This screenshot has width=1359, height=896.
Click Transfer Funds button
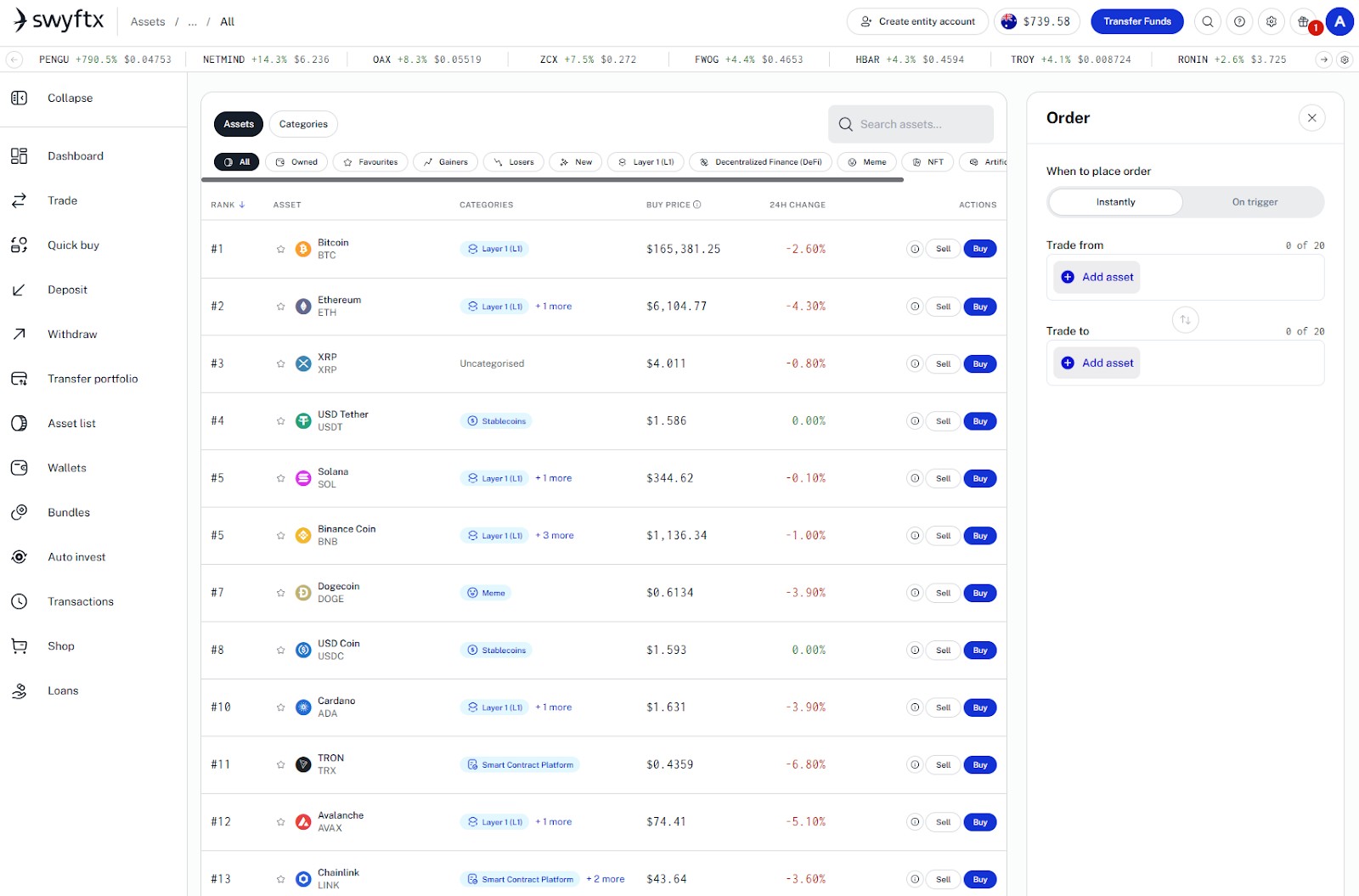1137,22
